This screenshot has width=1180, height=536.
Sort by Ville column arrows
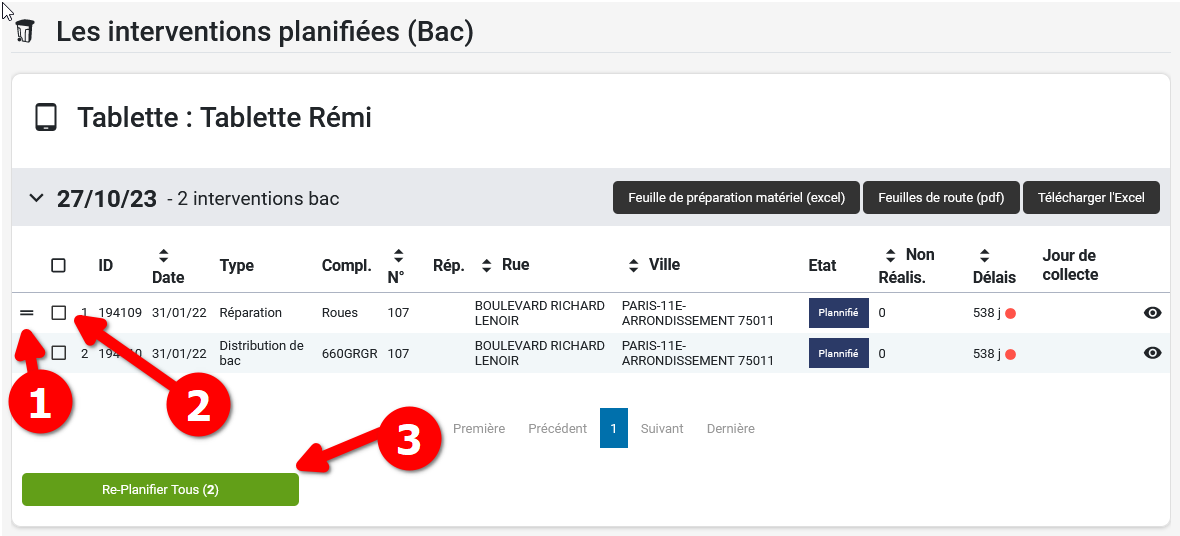coord(633,265)
